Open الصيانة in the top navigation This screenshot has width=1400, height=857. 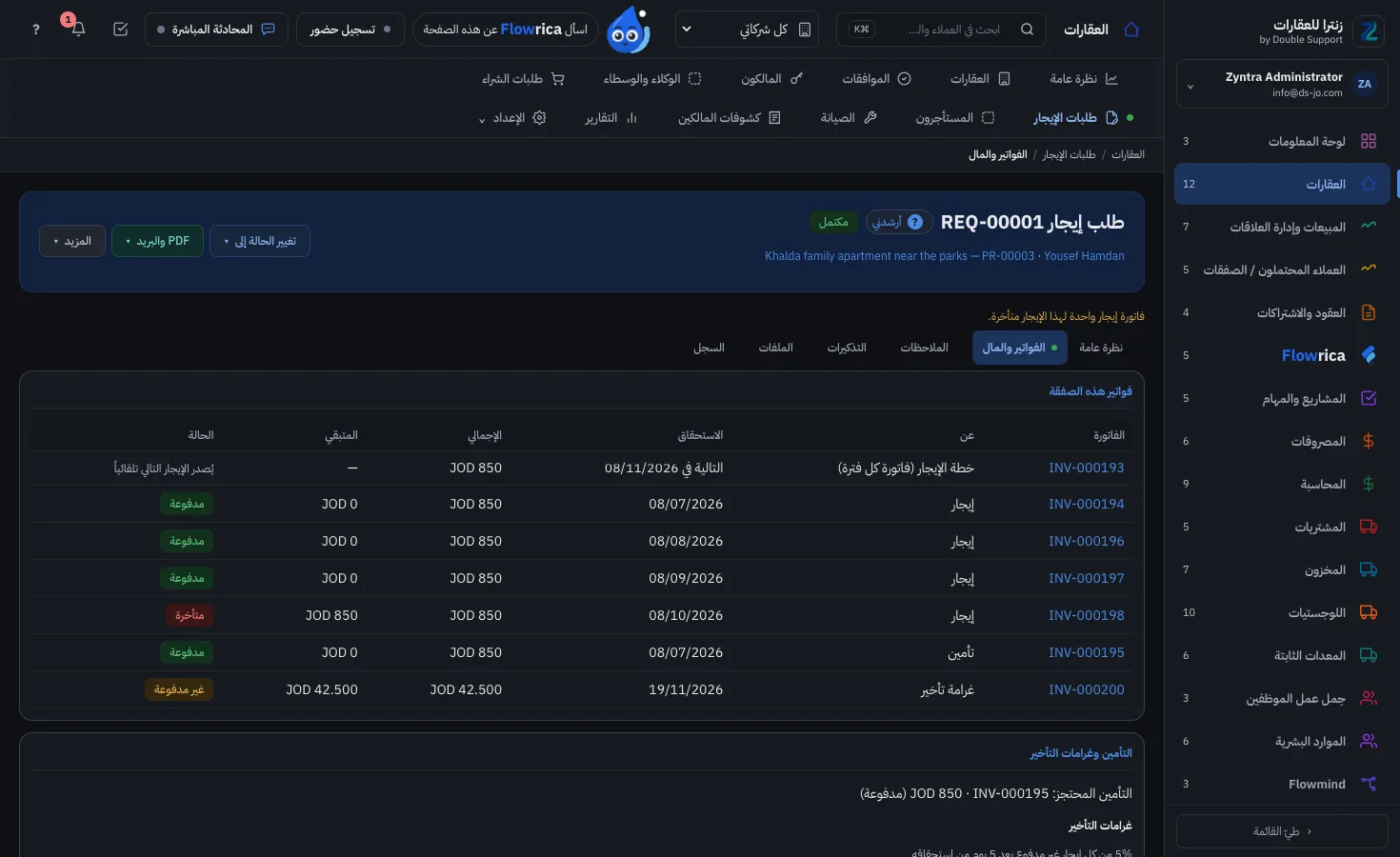tap(849, 118)
